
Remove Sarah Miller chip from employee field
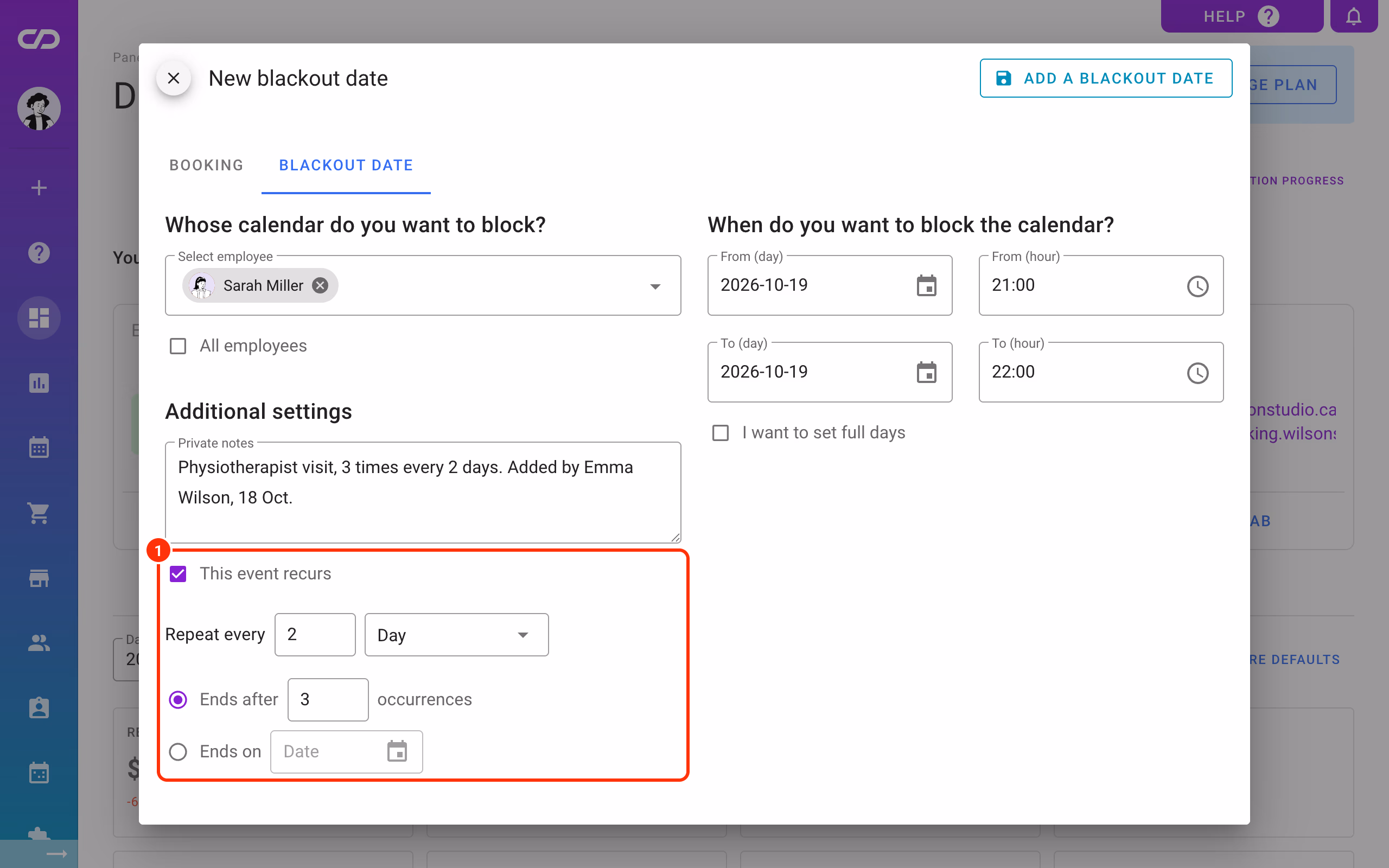(320, 285)
